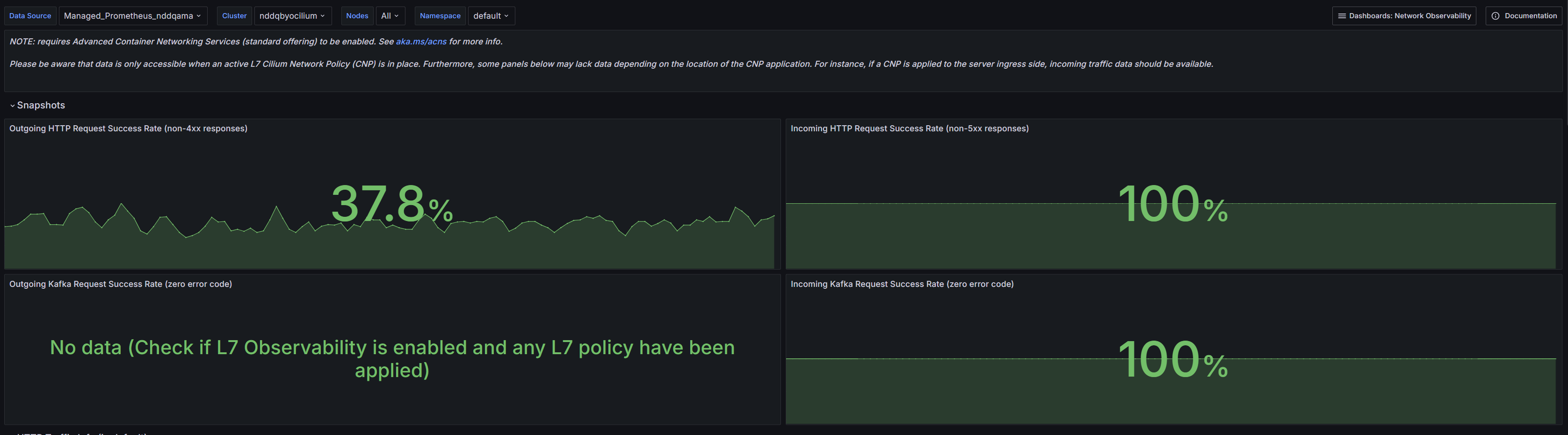
Task: Open the Outgoing HTTP Request Success Rate panel title
Action: [128, 128]
